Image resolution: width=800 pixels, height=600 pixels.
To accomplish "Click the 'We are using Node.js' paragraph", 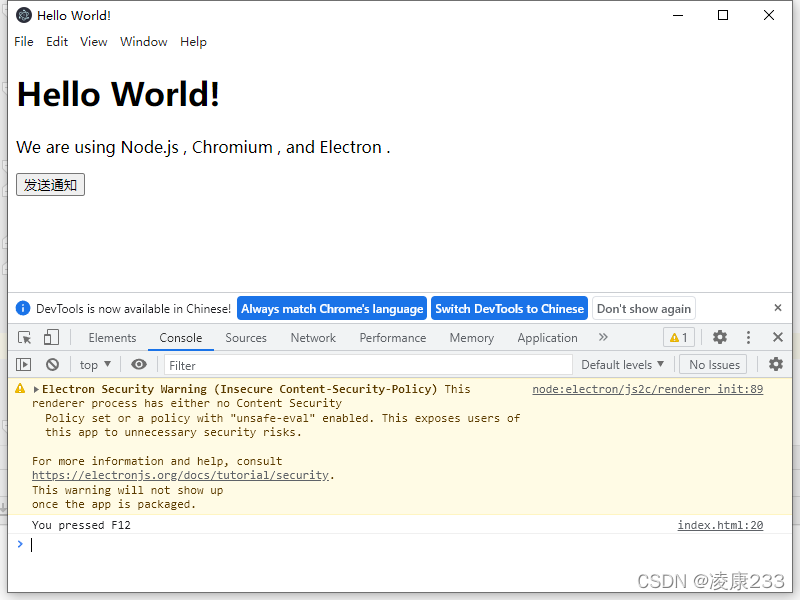I will point(203,147).
